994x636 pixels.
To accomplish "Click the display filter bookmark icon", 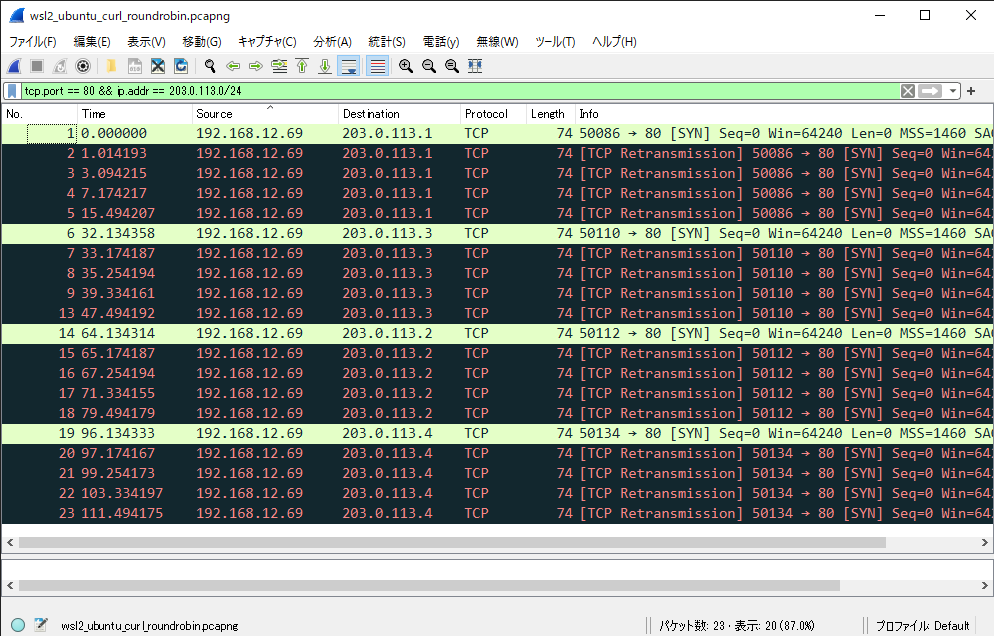I will tap(12, 91).
